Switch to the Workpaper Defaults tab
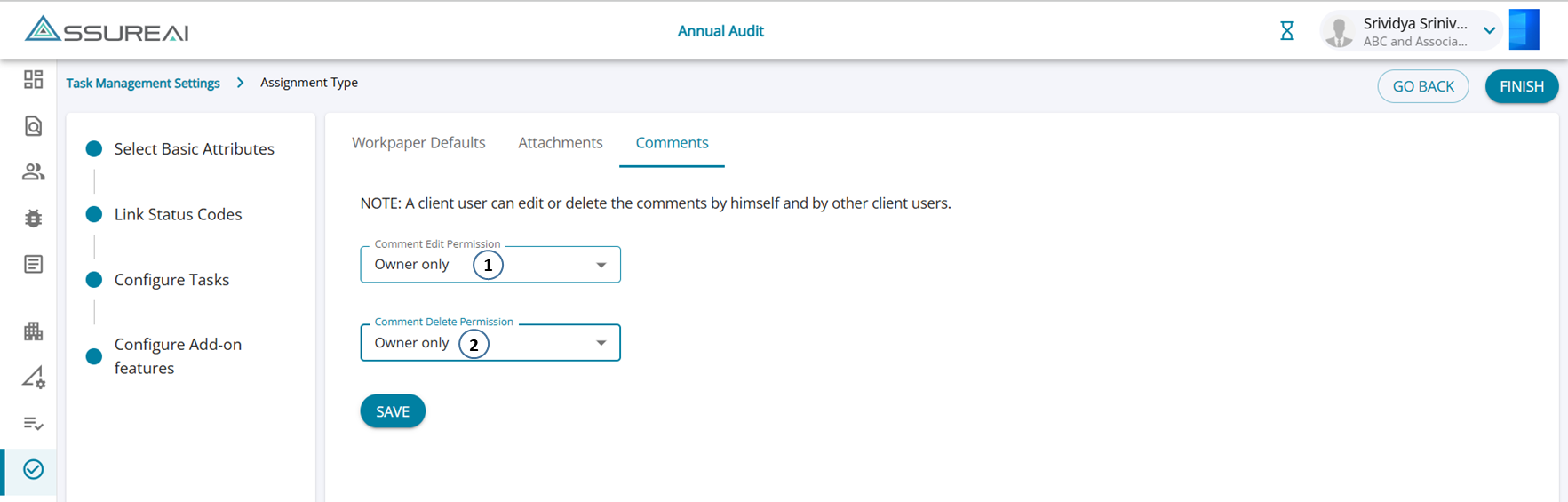 pyautogui.click(x=418, y=143)
